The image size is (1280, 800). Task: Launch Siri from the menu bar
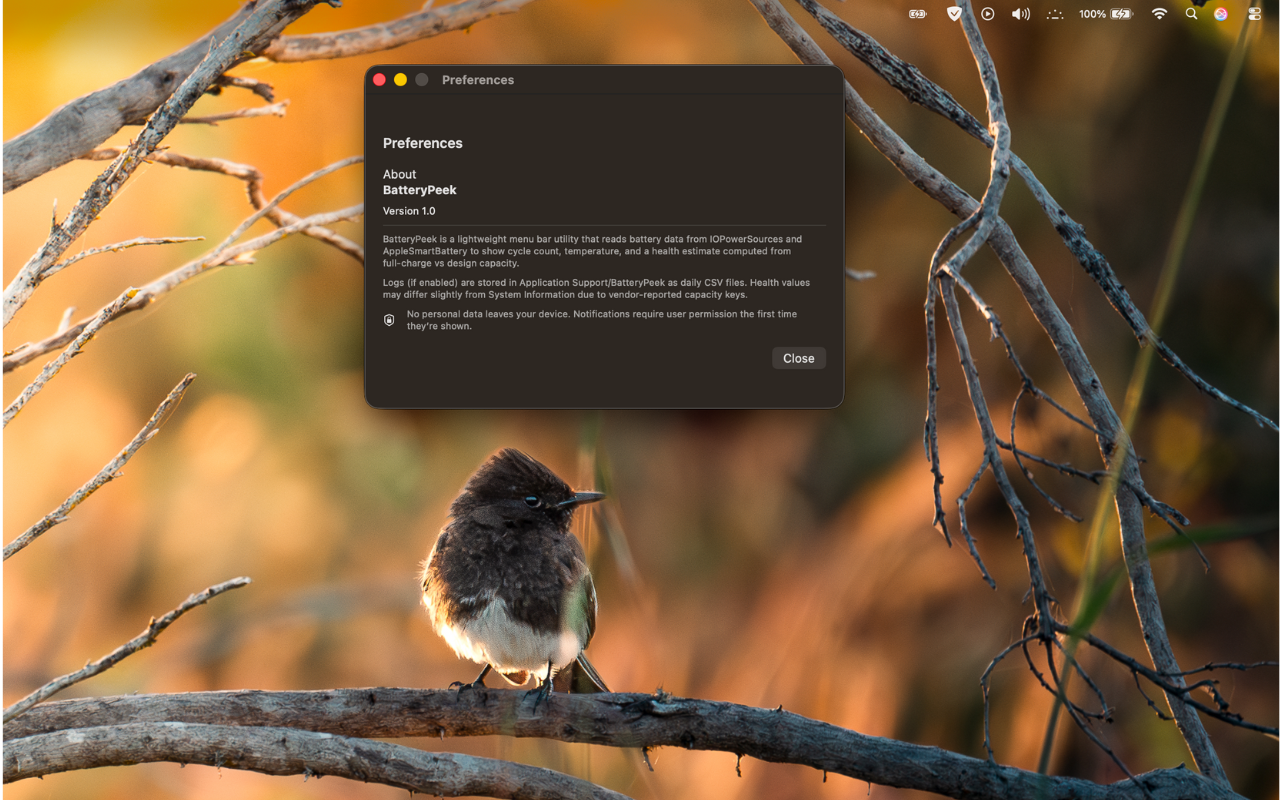[1222, 14]
